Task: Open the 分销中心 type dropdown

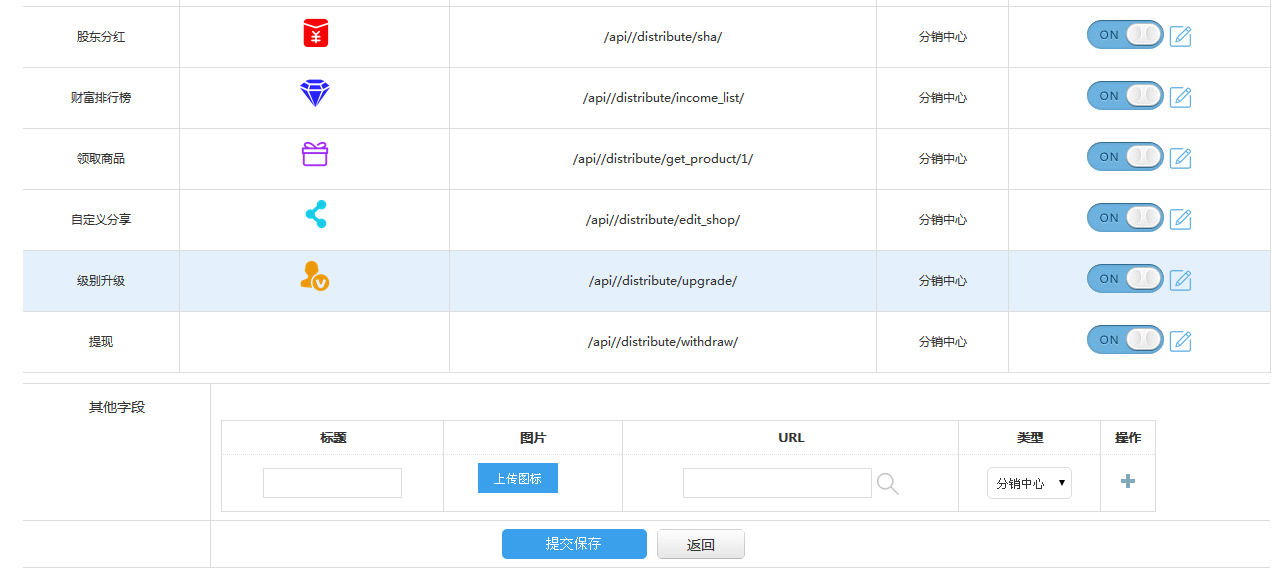Action: [x=1029, y=483]
